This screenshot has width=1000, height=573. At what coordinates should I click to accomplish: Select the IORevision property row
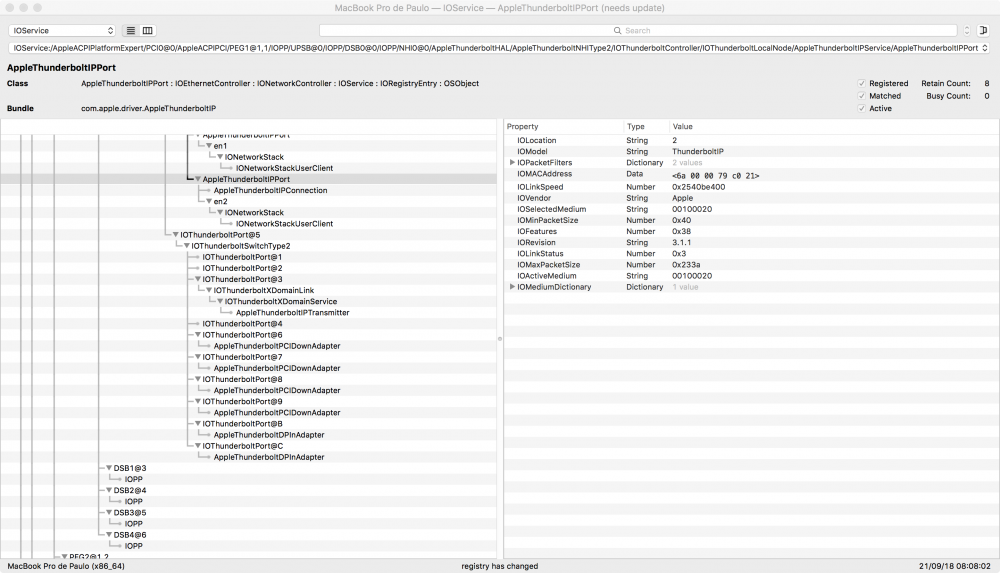pyautogui.click(x=751, y=243)
